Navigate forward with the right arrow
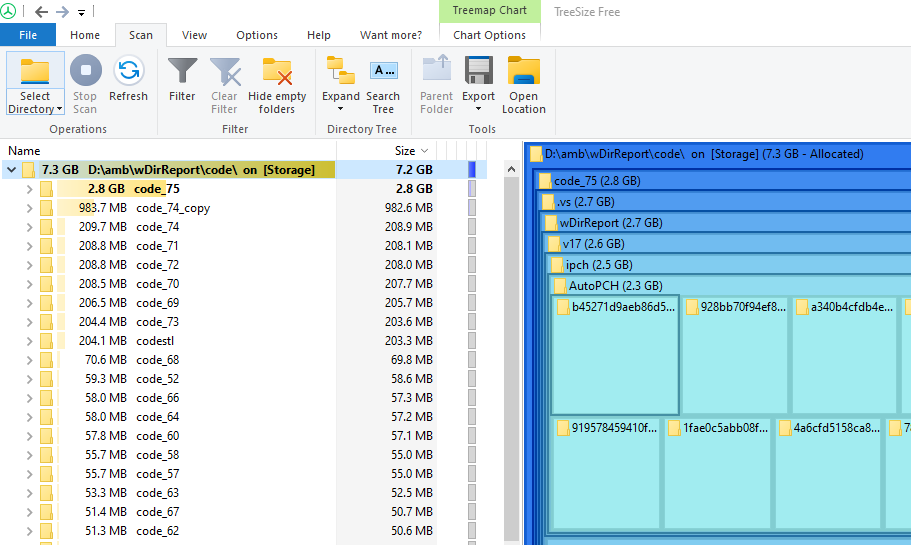The height and width of the screenshot is (545, 911). (x=63, y=12)
